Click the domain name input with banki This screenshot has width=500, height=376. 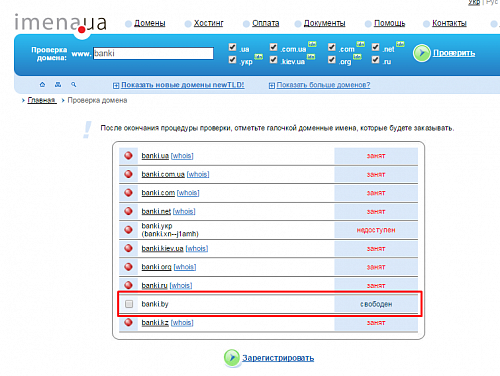tap(153, 53)
